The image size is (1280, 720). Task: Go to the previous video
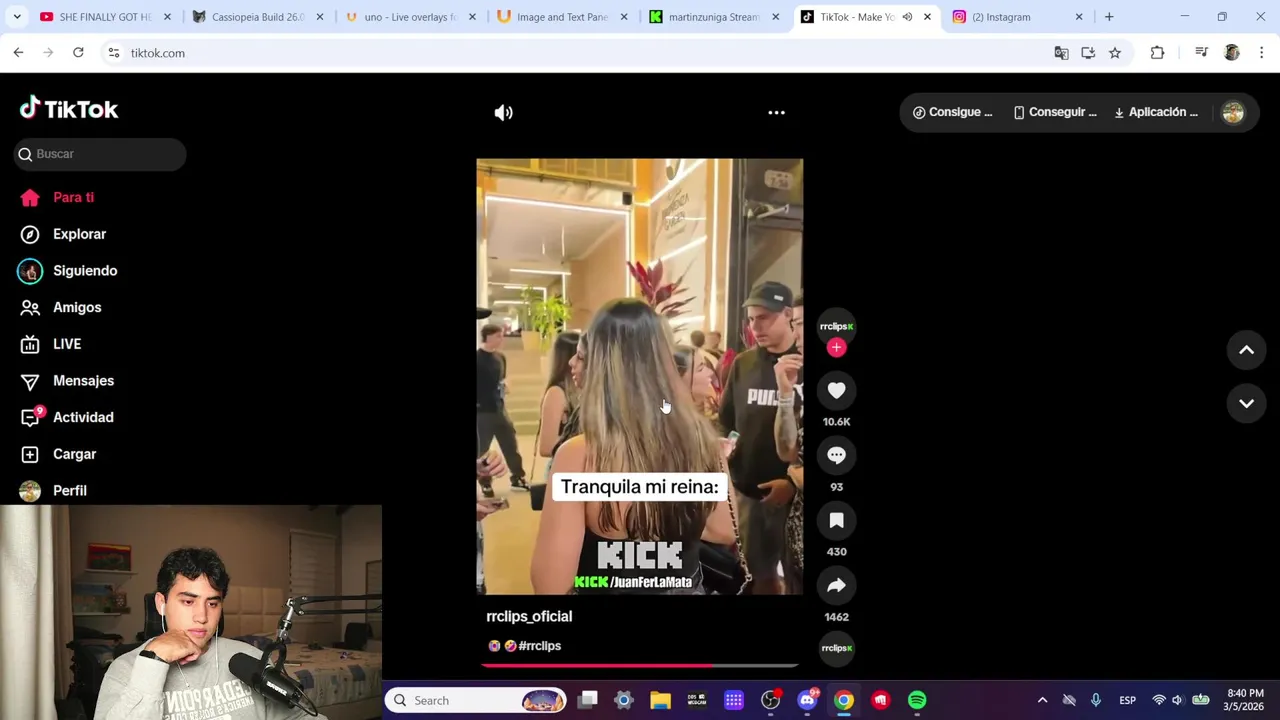click(1246, 350)
